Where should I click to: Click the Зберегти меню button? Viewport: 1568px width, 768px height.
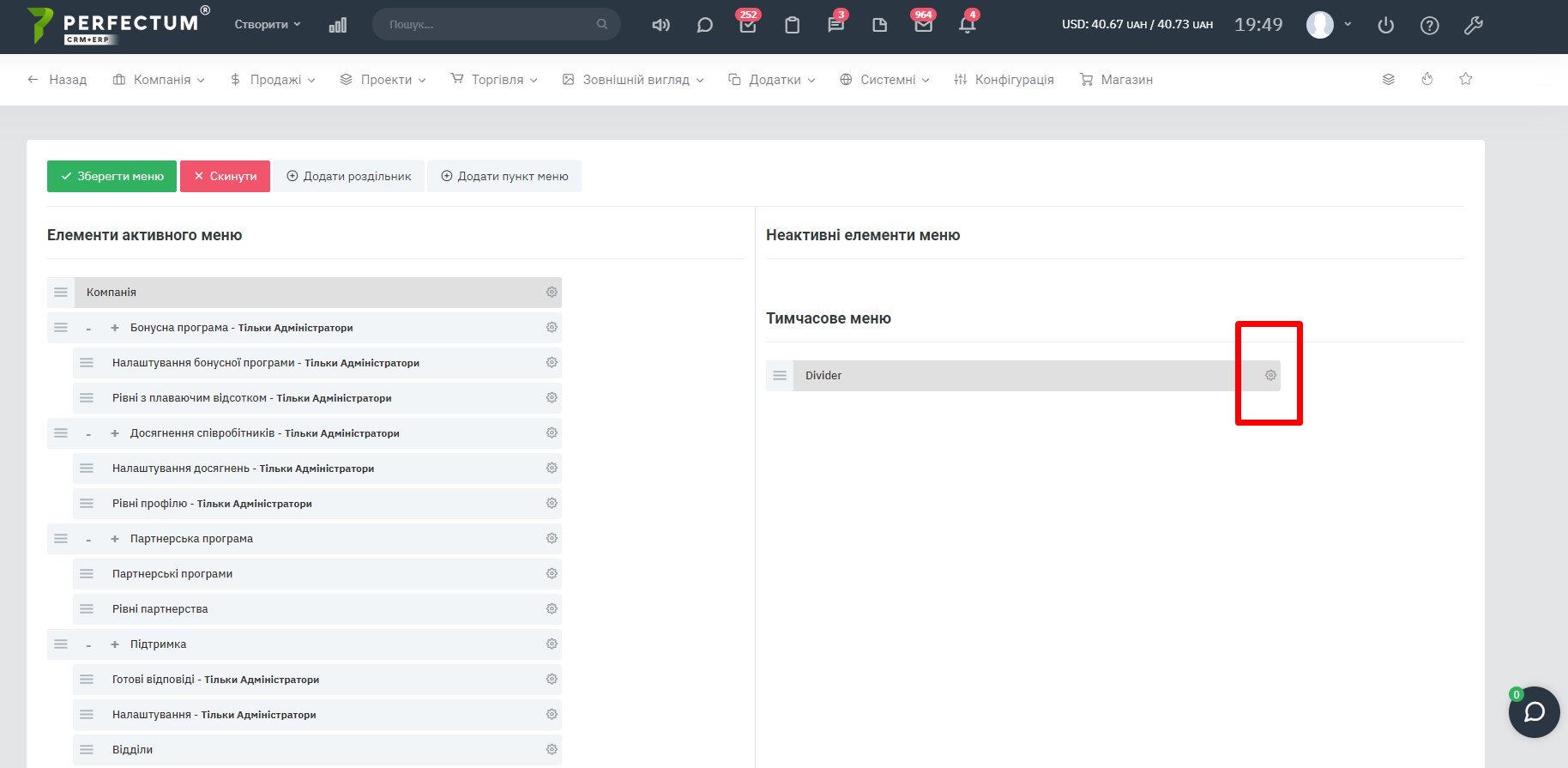point(112,177)
